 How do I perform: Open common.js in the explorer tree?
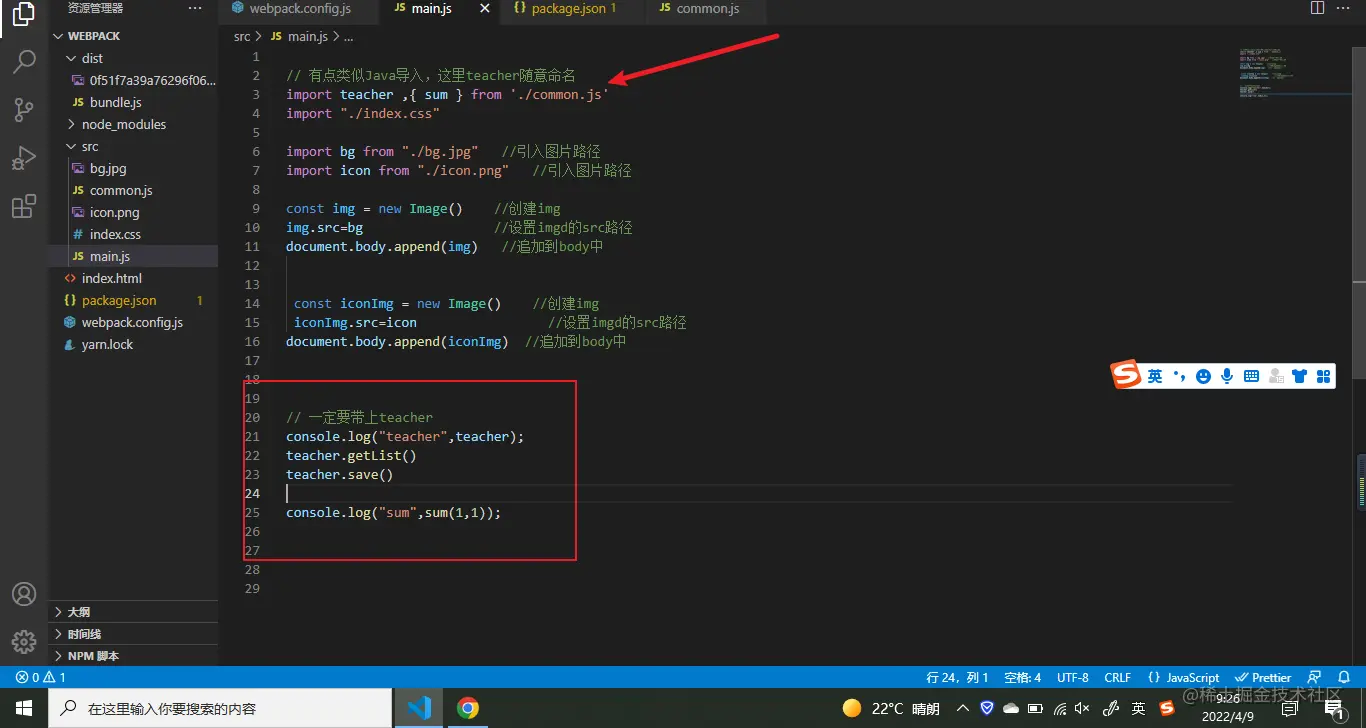tap(133, 190)
